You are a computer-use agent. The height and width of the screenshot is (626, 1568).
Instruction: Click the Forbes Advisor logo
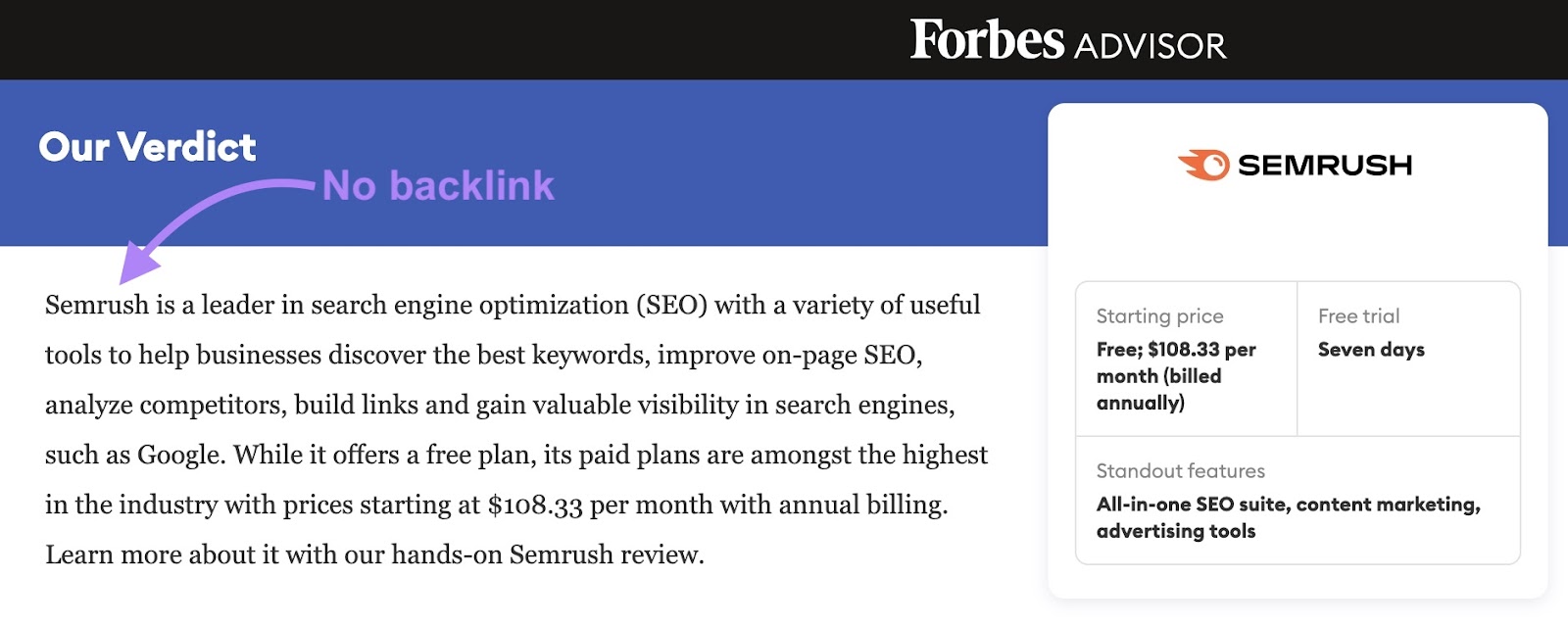point(1068,40)
